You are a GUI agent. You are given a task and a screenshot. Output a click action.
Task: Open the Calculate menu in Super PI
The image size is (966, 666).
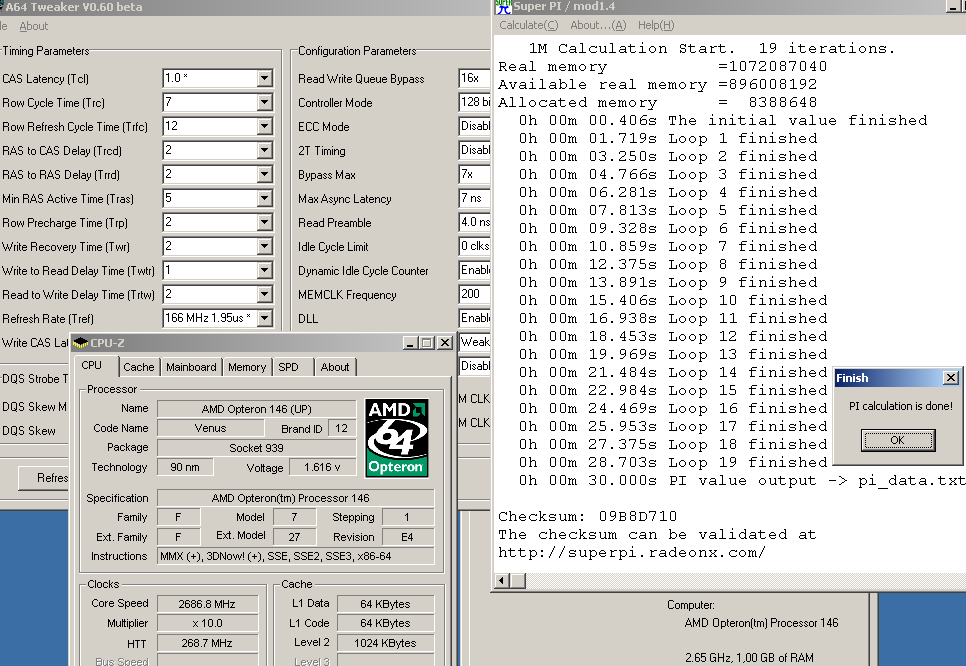coord(529,25)
